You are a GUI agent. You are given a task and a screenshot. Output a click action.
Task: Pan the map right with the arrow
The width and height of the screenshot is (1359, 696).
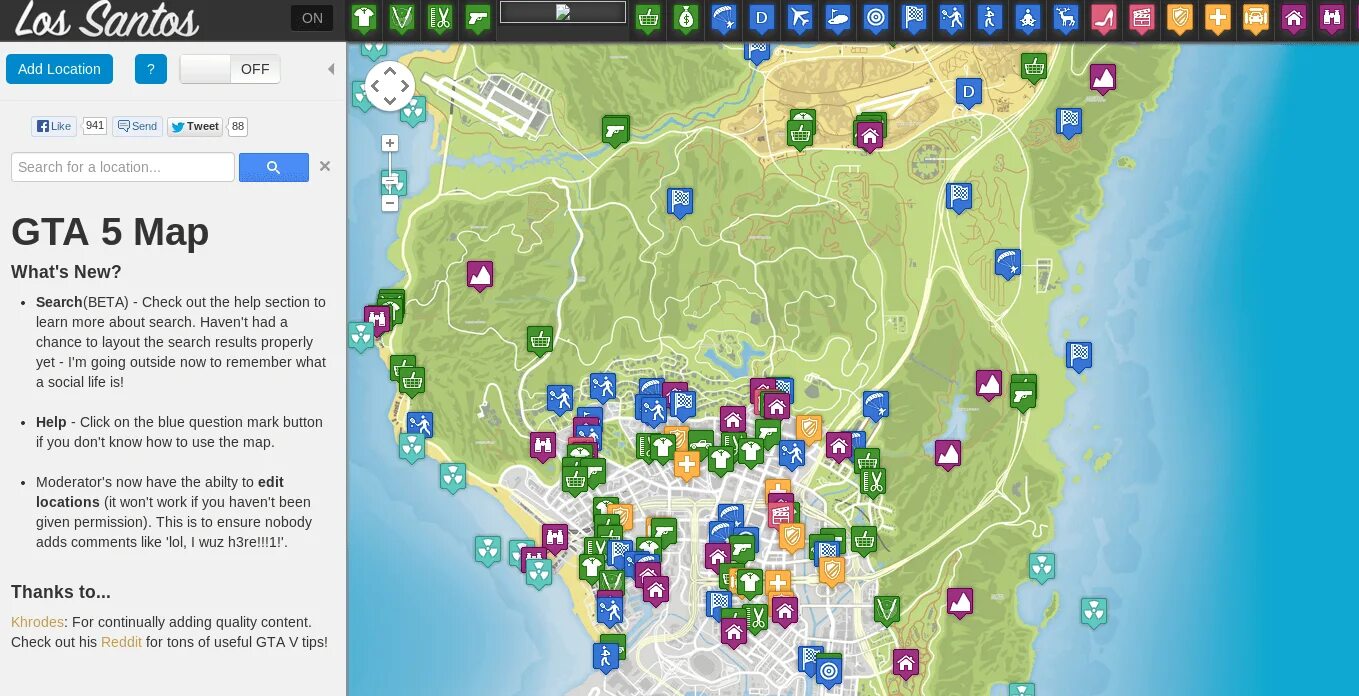[x=404, y=86]
